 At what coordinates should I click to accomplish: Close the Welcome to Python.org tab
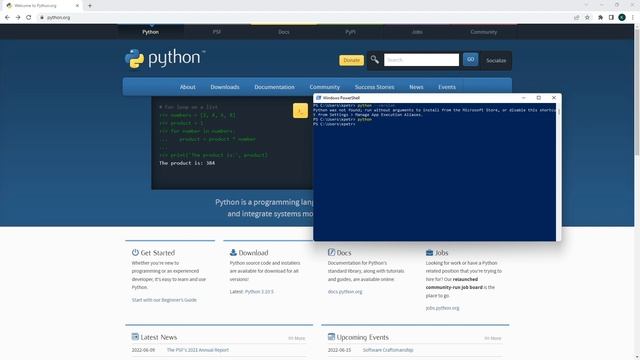click(x=77, y=6)
